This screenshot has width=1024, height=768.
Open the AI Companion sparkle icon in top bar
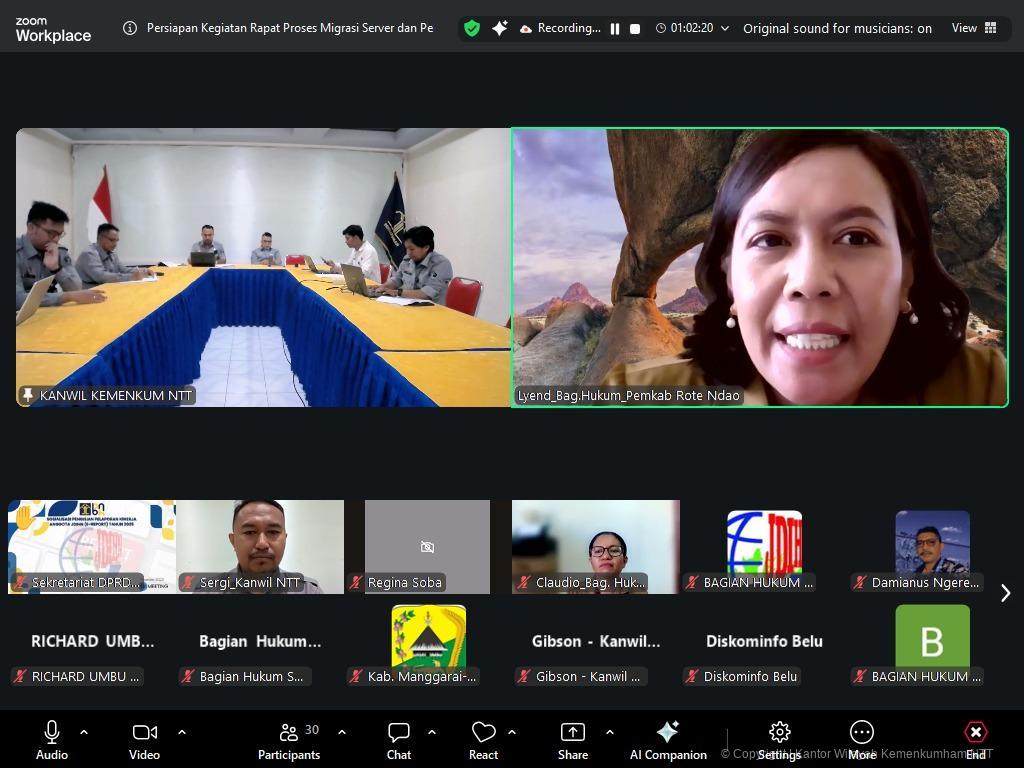tap(500, 28)
